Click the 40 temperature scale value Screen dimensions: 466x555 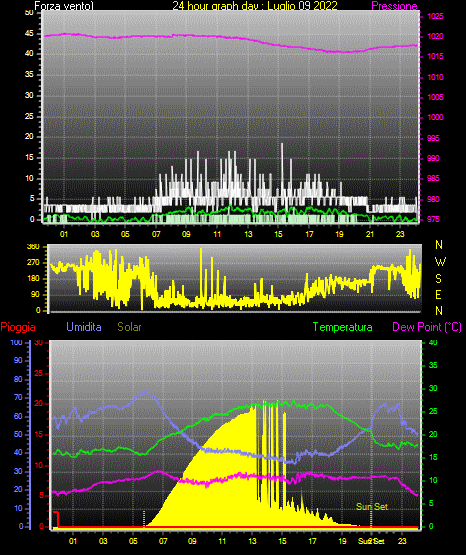(433, 342)
